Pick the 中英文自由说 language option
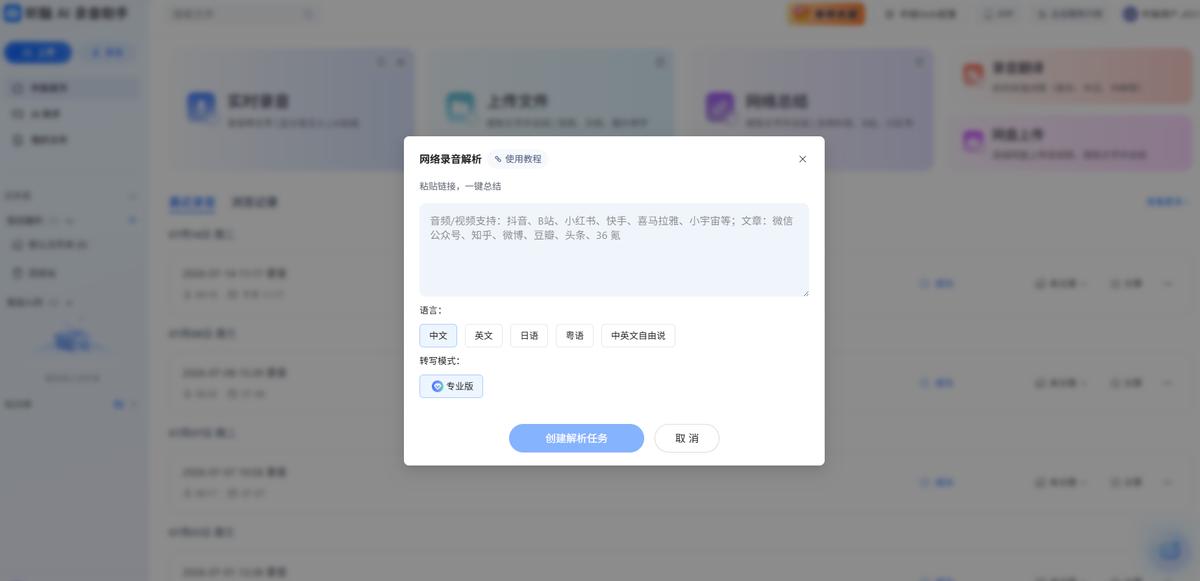This screenshot has width=1200, height=581. 638,336
